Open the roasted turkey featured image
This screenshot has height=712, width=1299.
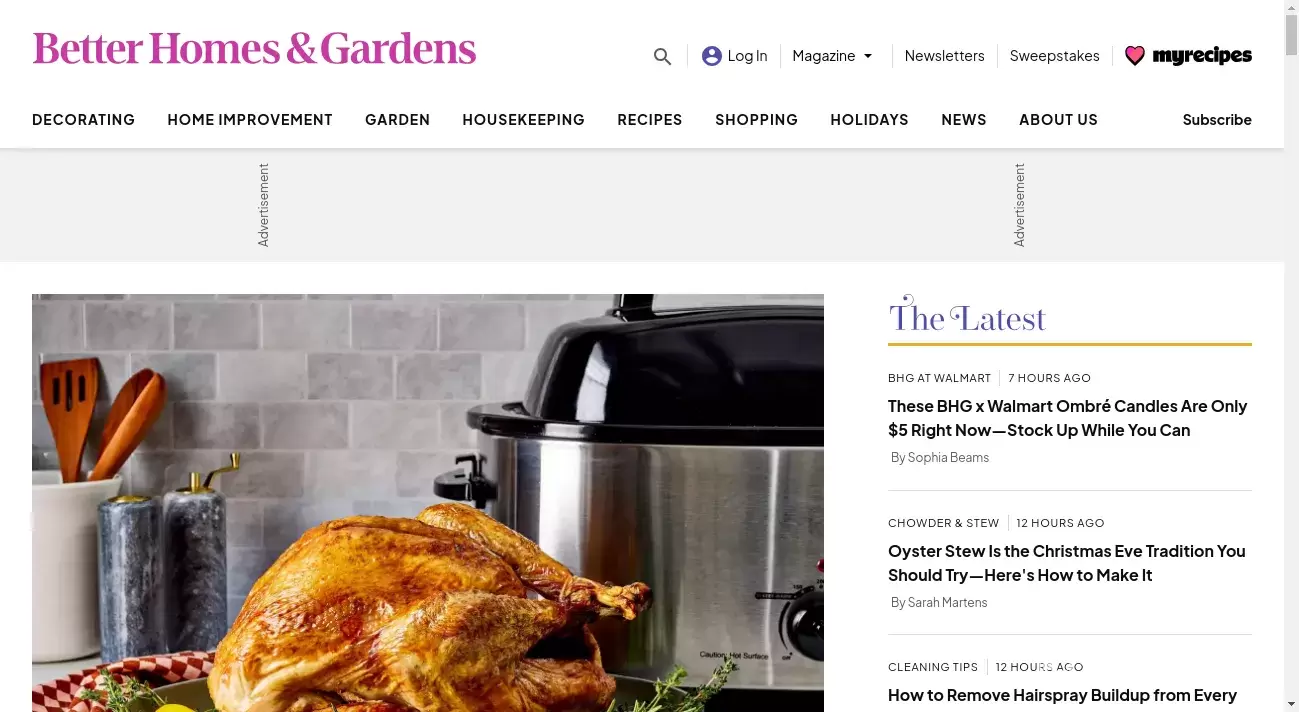[x=428, y=503]
